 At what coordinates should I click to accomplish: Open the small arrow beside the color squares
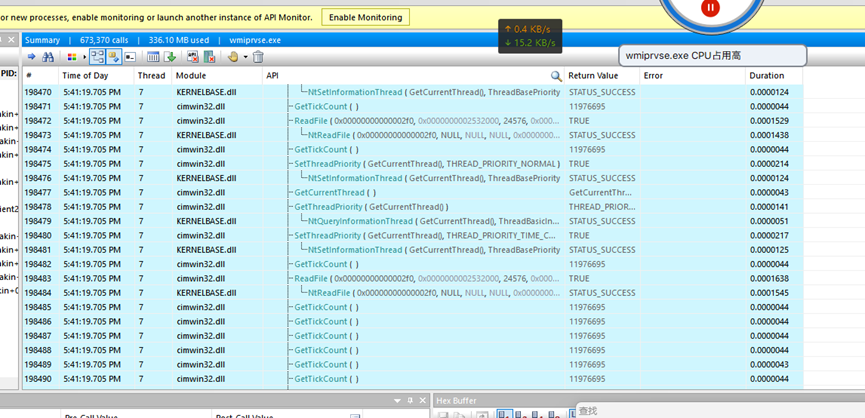(84, 57)
